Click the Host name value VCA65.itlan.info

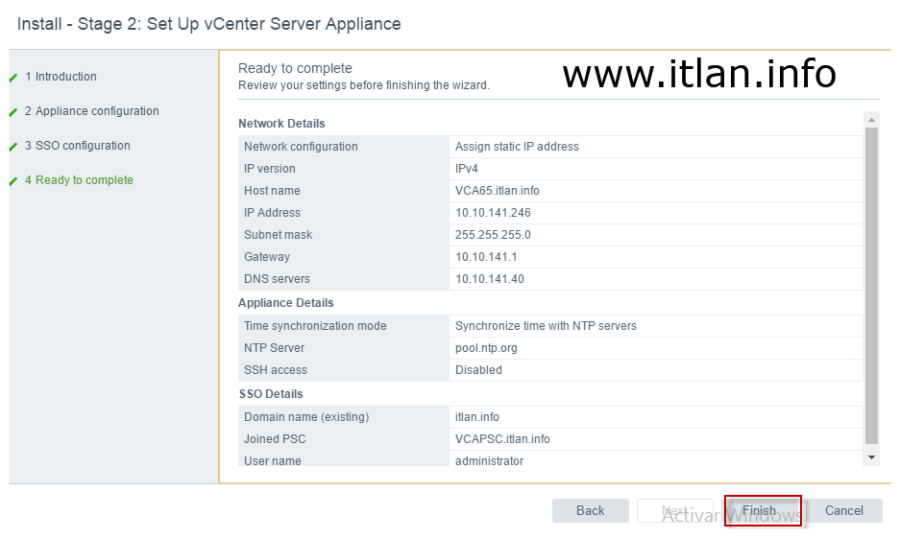click(x=497, y=191)
